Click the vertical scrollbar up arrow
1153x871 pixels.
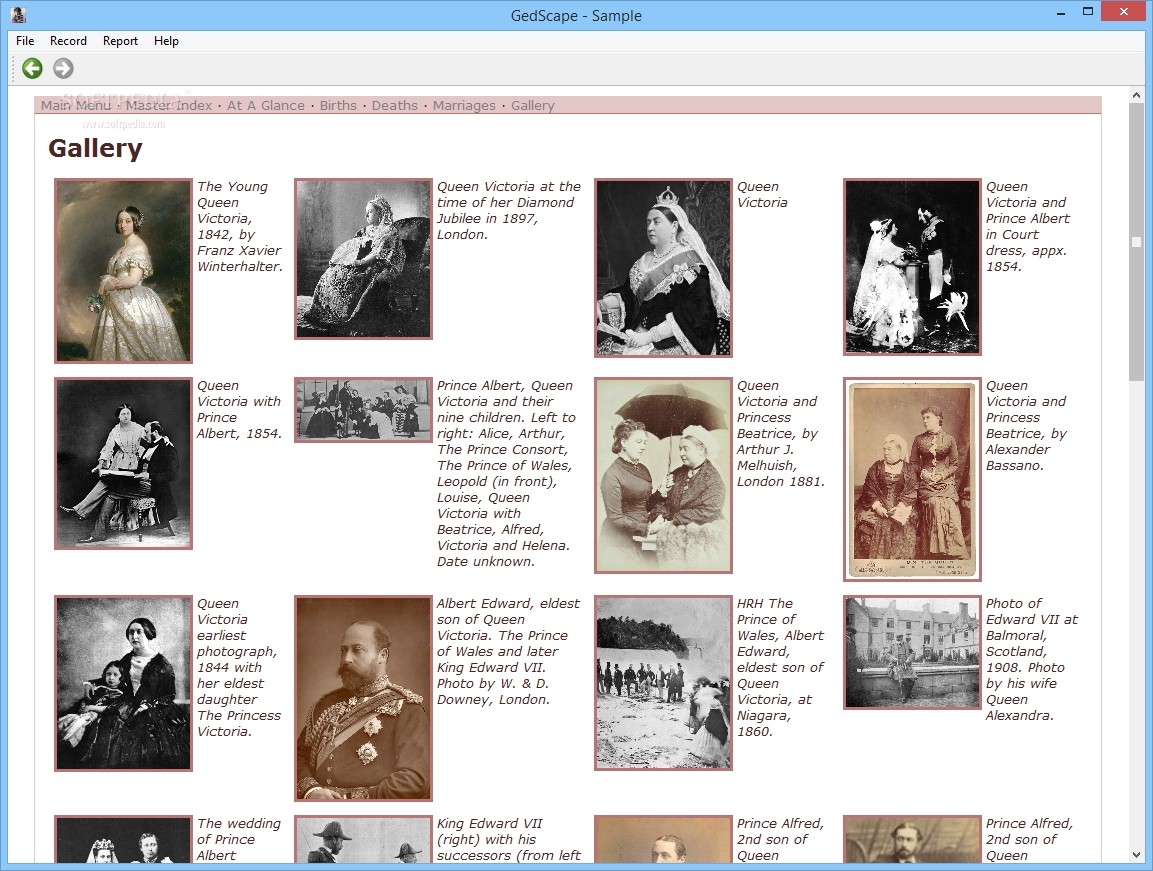click(1137, 96)
